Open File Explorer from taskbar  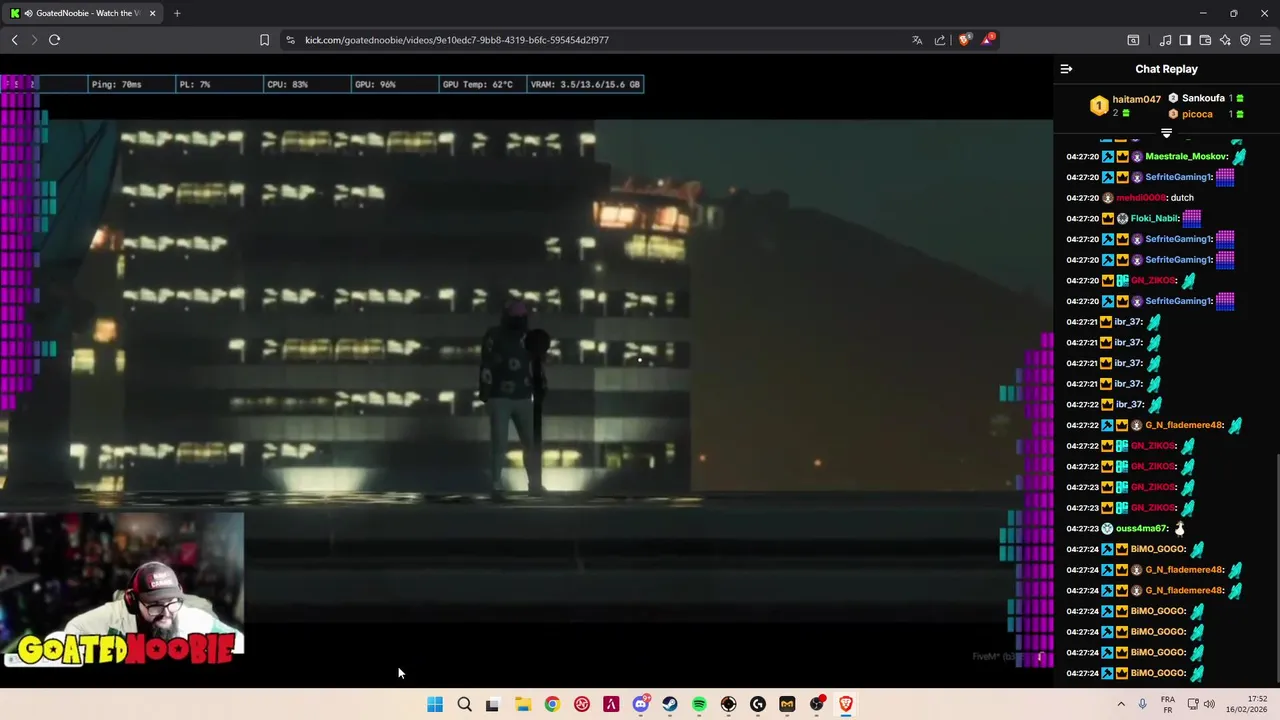coord(523,704)
